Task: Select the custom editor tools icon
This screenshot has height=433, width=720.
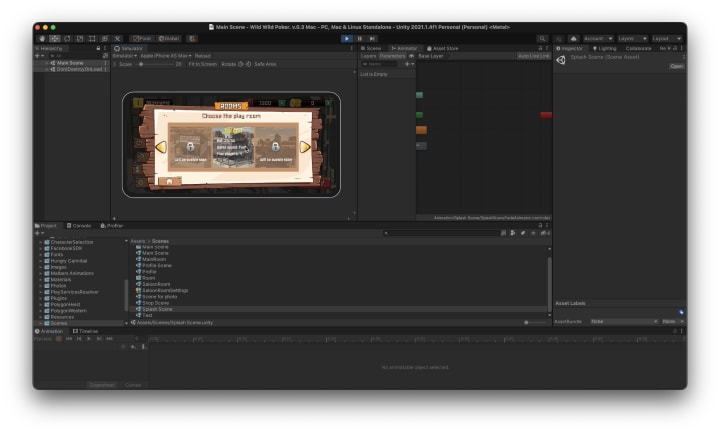Action: [x=118, y=39]
